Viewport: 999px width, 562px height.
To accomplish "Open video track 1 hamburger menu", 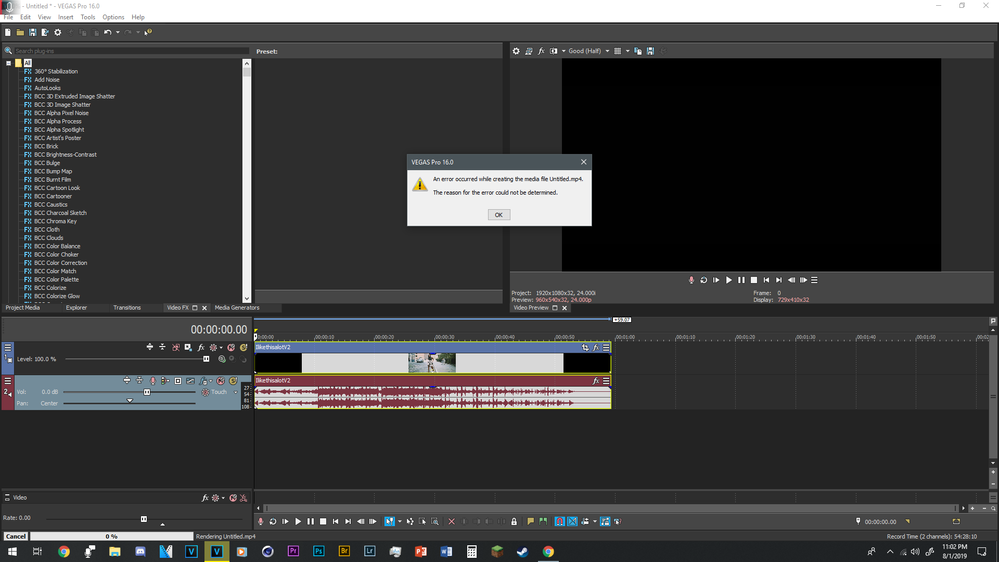I will (x=8, y=347).
